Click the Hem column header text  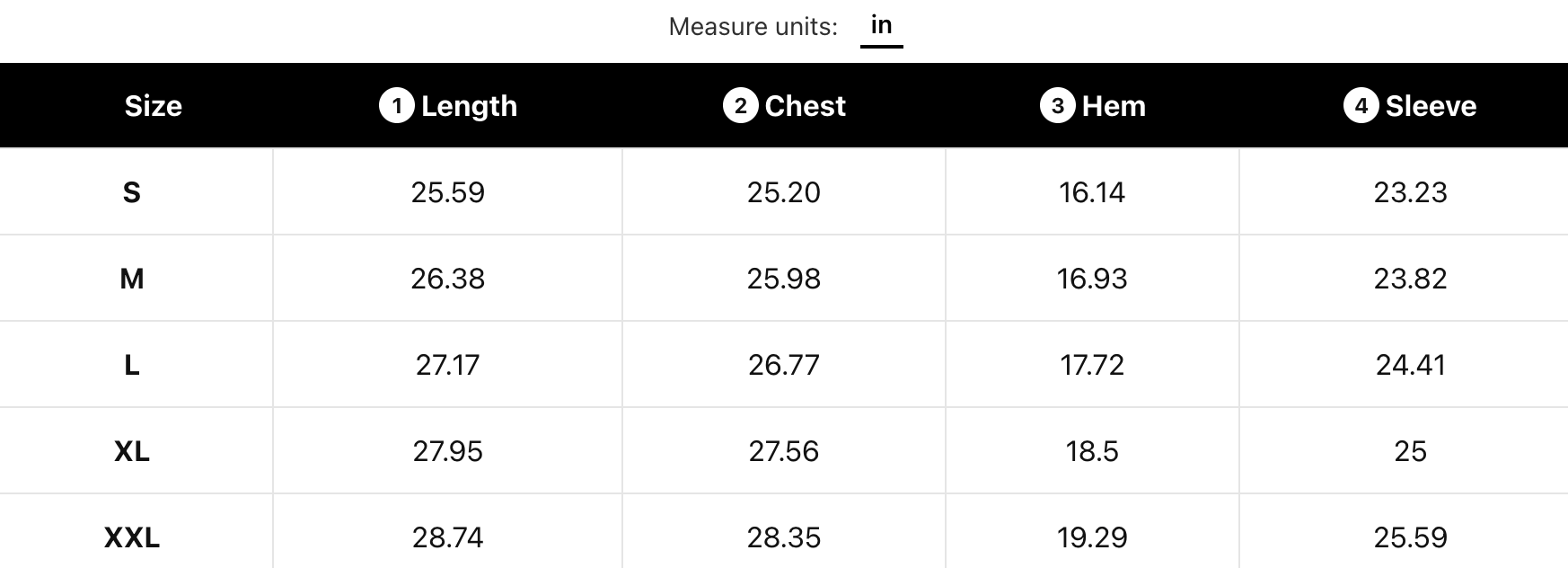(x=1114, y=106)
